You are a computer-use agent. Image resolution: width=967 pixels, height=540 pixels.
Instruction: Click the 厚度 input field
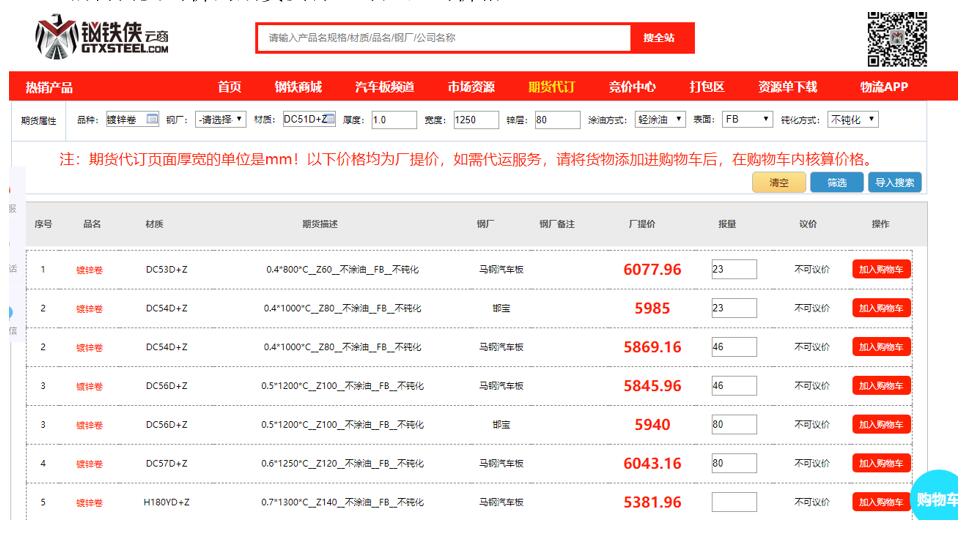[x=391, y=120]
